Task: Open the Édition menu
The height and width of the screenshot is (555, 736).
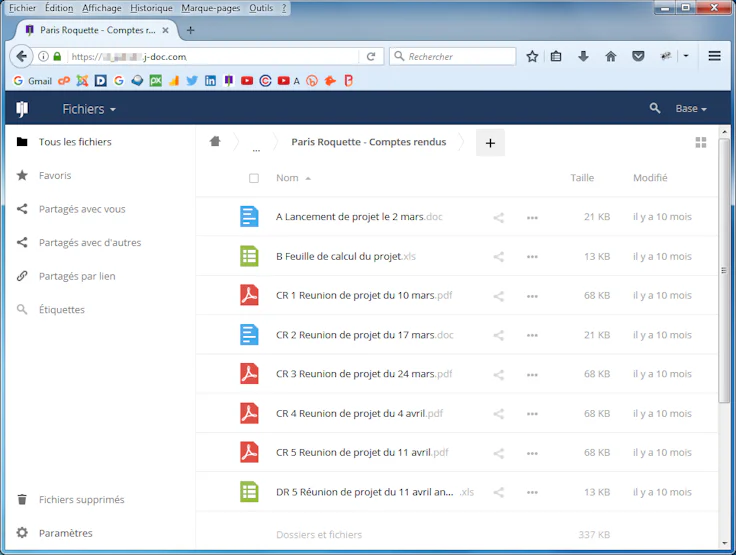Action: [x=59, y=8]
